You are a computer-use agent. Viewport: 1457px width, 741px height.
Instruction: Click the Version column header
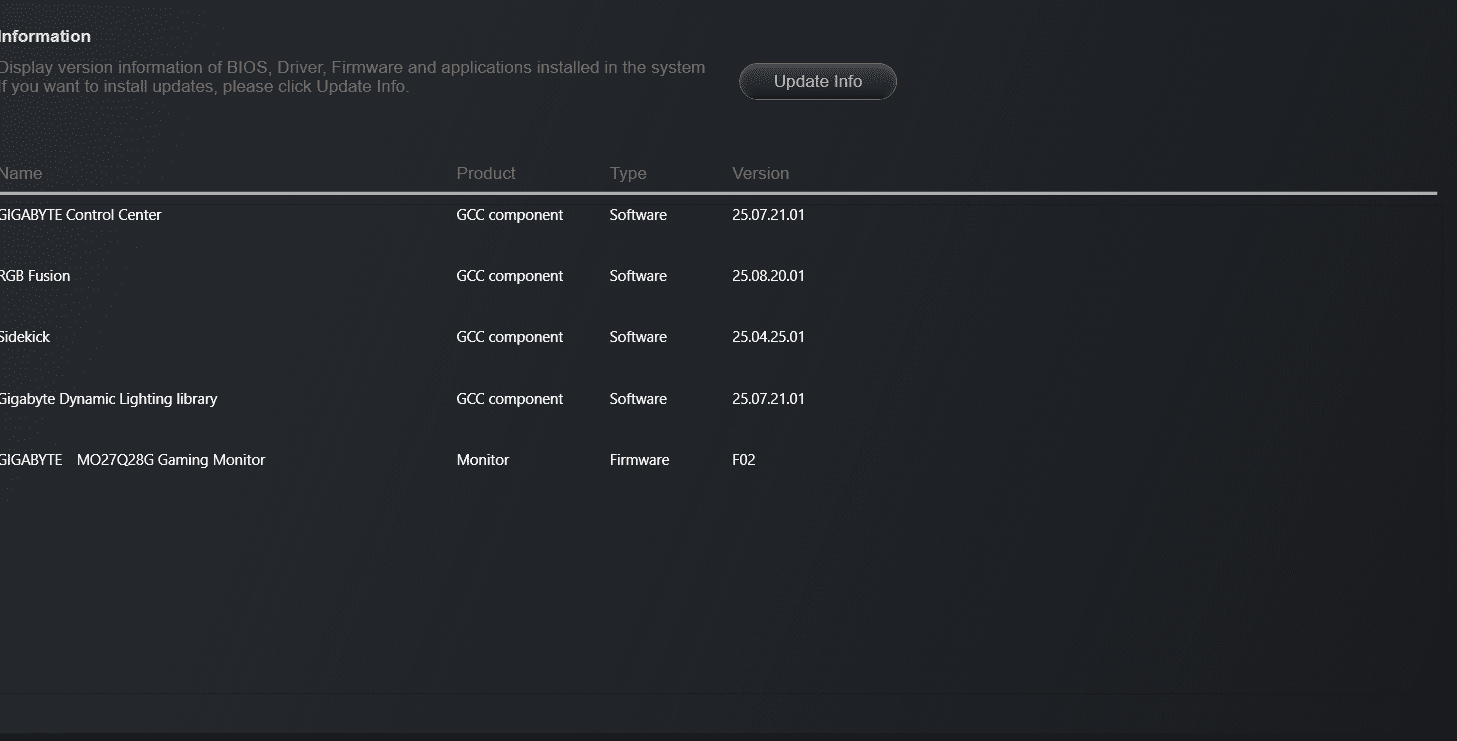(760, 173)
